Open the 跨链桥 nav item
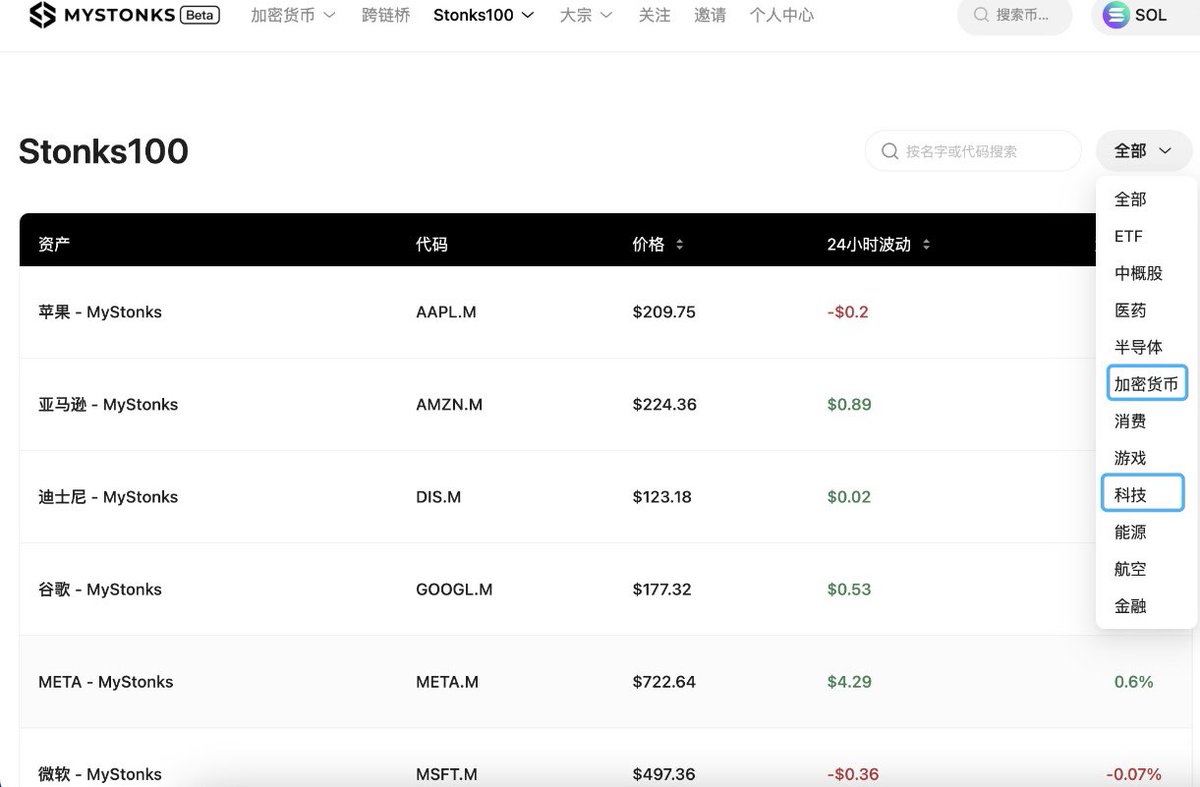 (x=386, y=15)
